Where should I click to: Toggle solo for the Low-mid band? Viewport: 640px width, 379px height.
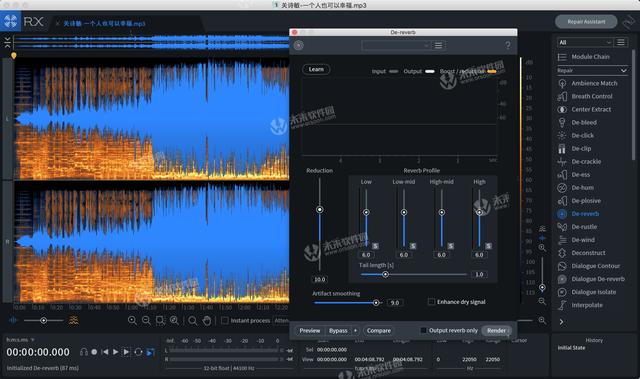413,246
